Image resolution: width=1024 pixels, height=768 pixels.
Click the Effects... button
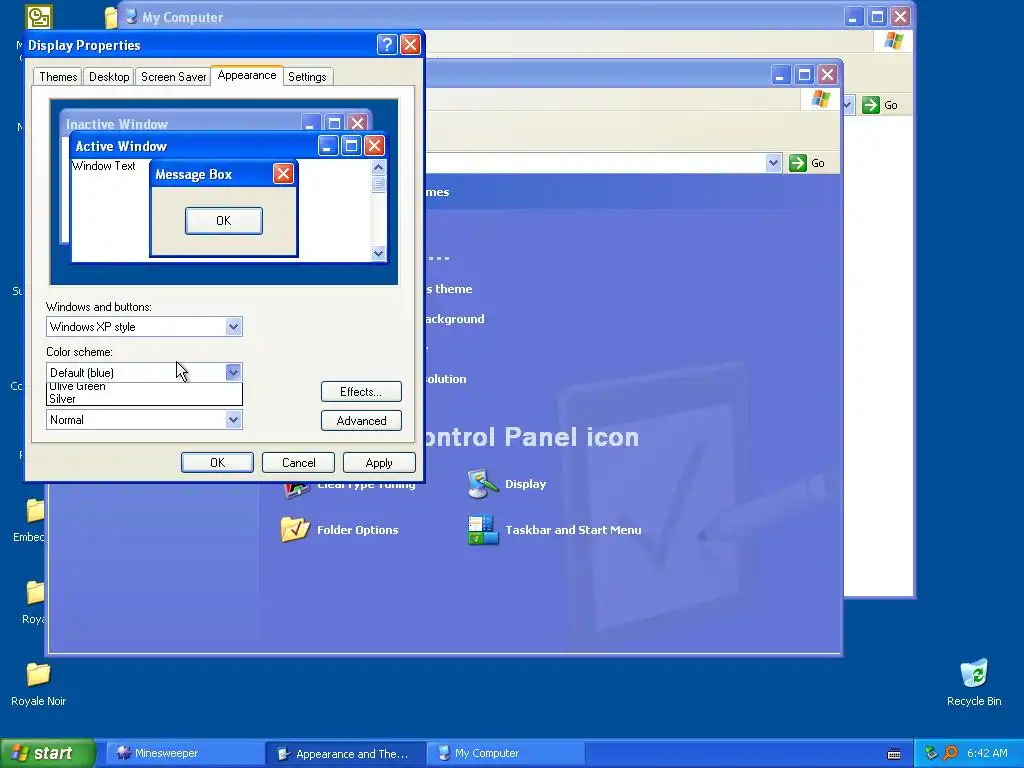click(x=361, y=392)
